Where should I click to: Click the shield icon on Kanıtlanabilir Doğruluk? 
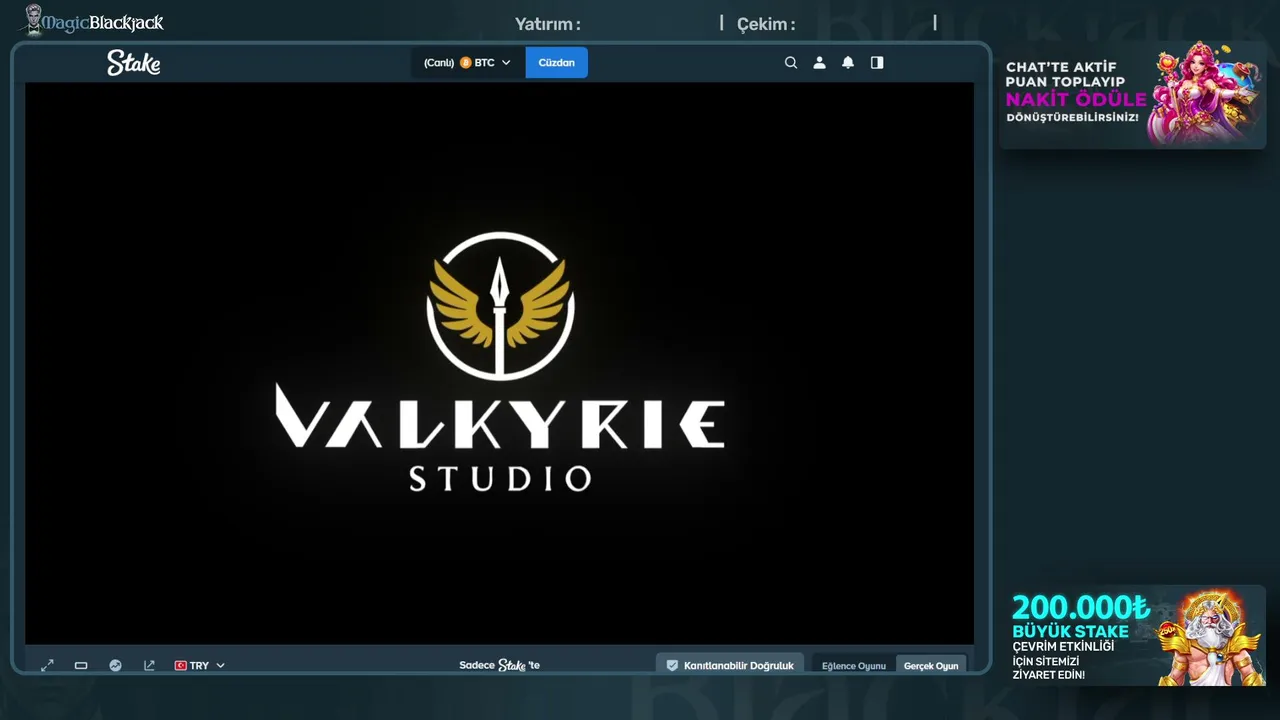[x=672, y=665]
